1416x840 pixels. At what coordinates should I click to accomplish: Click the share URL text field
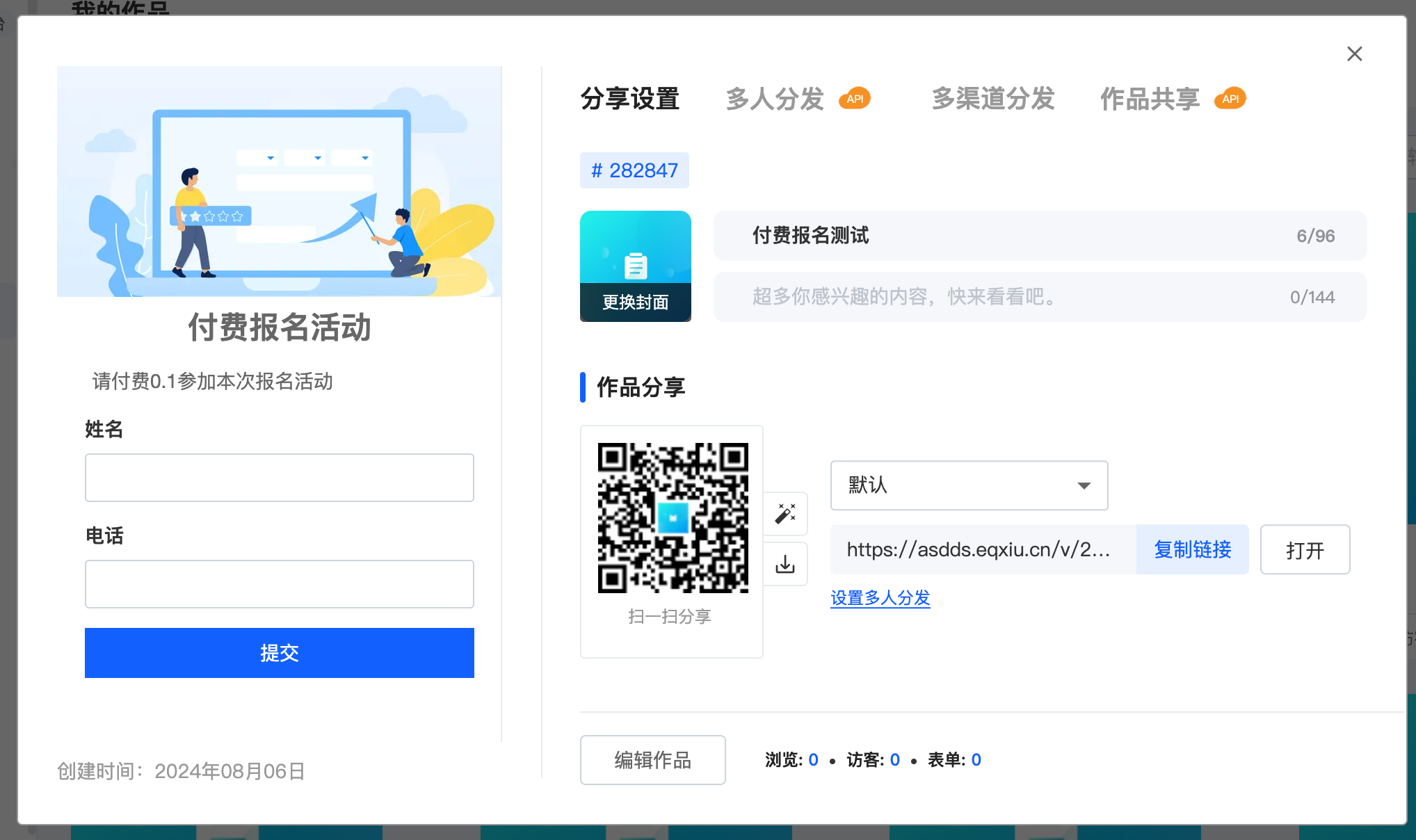click(983, 549)
